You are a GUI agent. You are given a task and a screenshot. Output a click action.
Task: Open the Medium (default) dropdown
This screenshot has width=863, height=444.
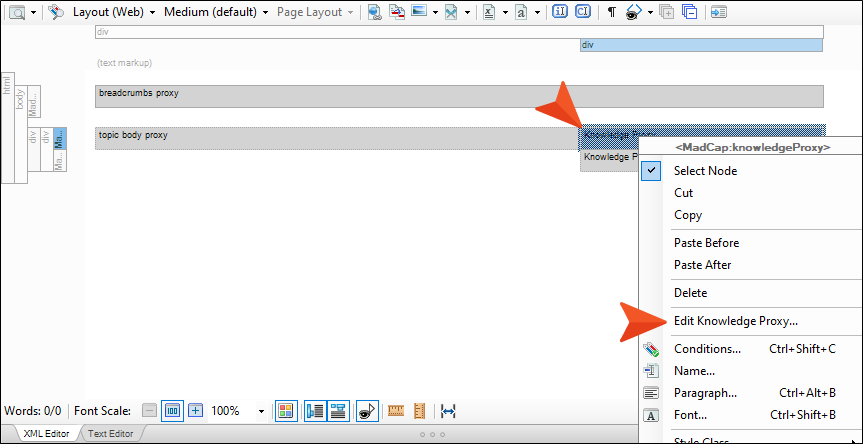[216, 12]
